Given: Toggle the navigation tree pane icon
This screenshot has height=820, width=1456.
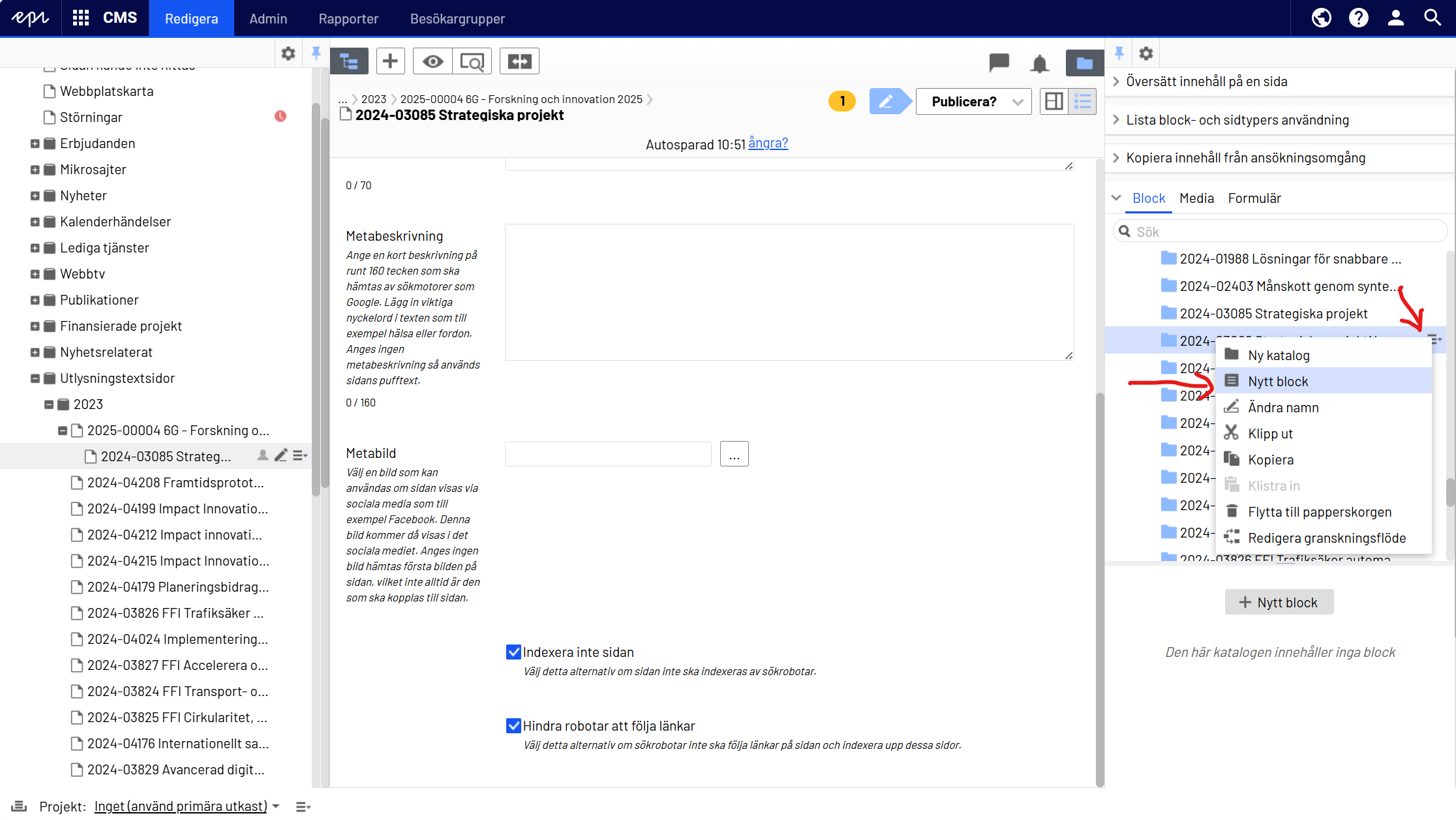Looking at the screenshot, I should pos(349,62).
